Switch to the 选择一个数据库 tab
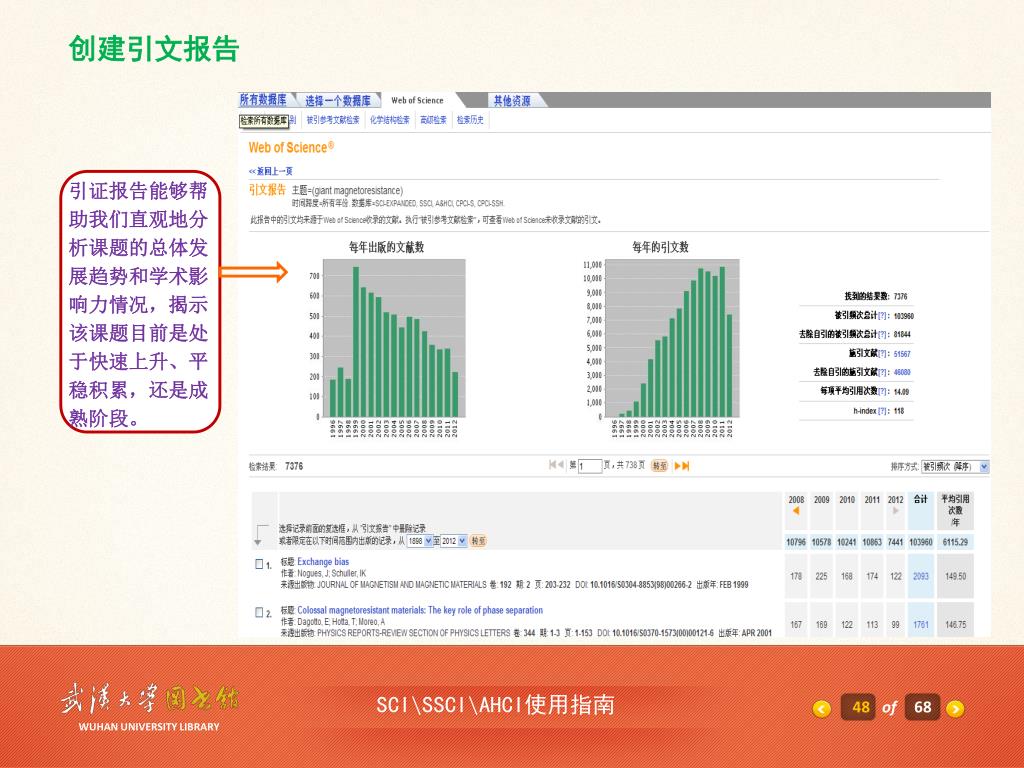This screenshot has height=768, width=1024. coord(338,101)
